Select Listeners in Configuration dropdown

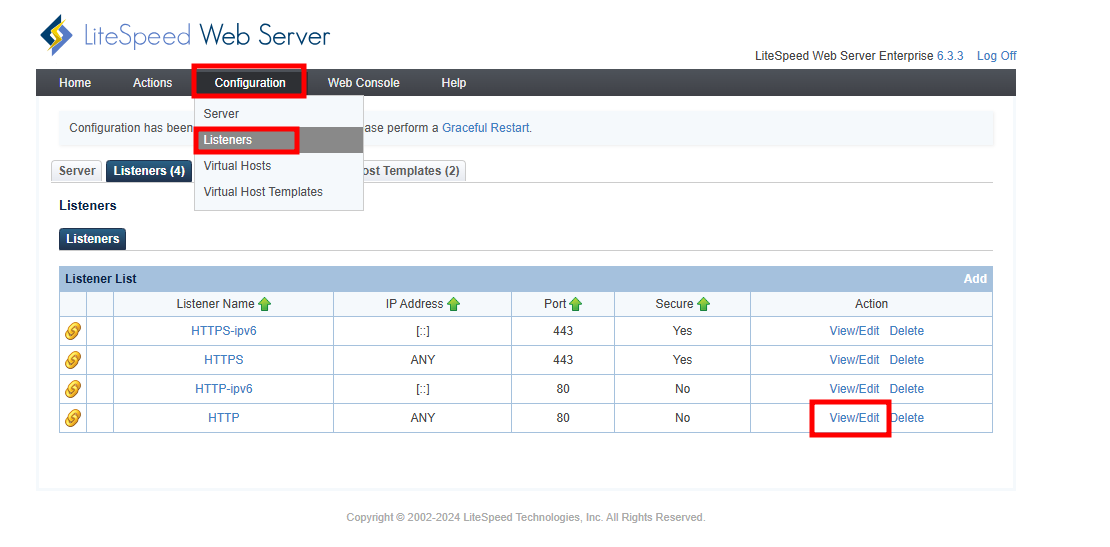[x=279, y=140]
